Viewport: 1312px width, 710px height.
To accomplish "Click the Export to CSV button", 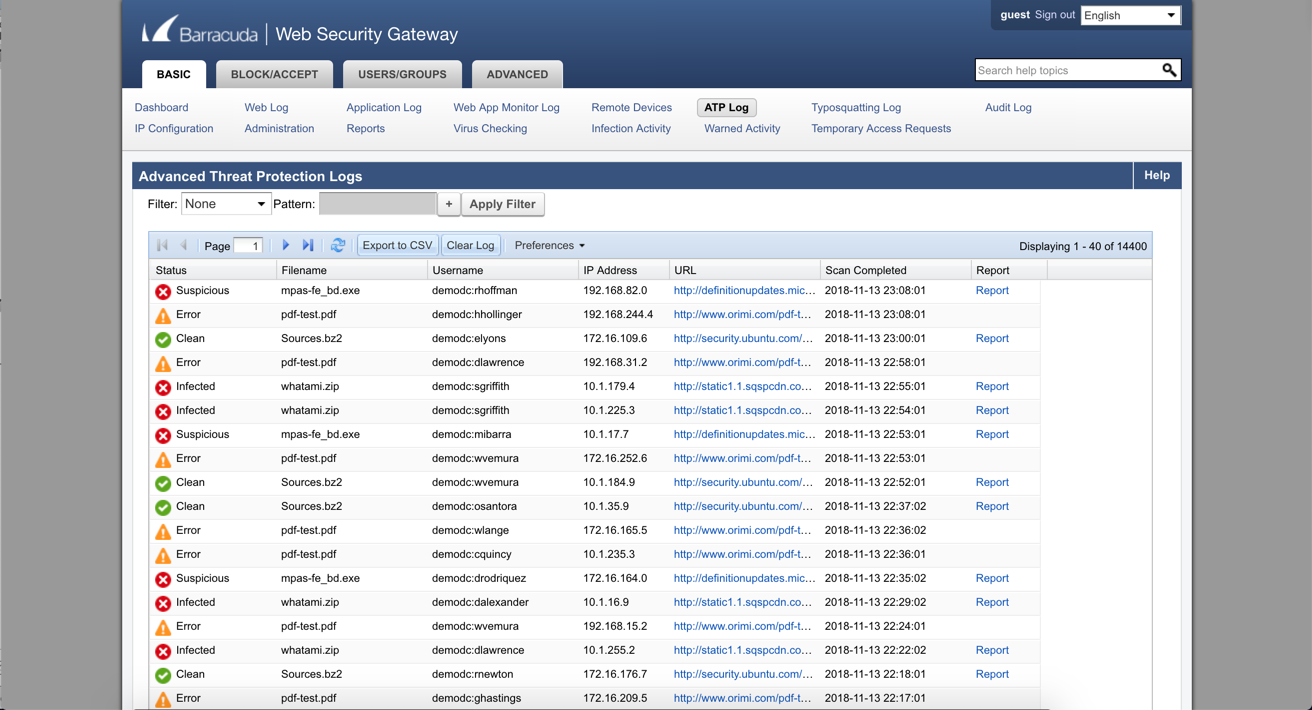I will coord(397,245).
